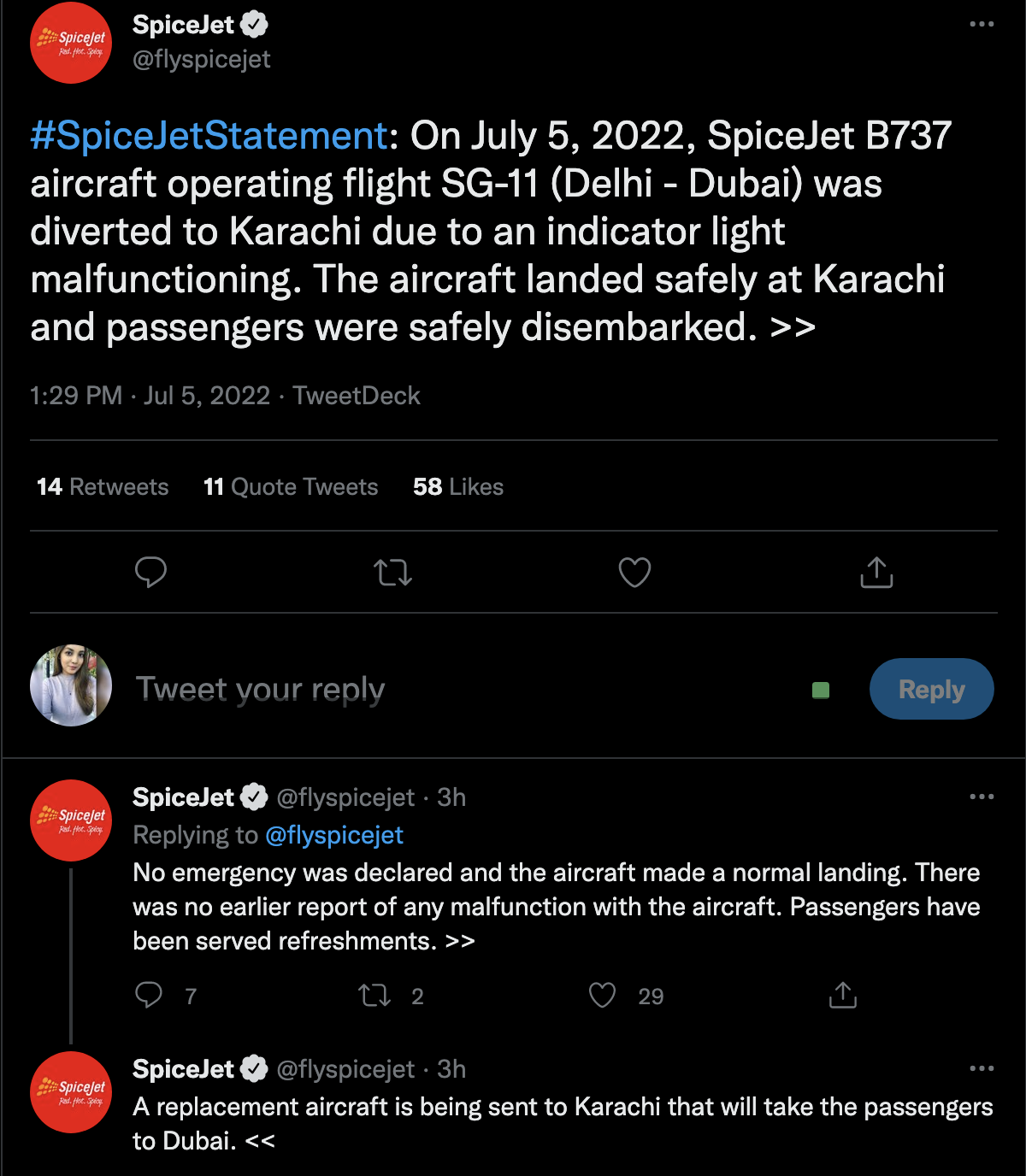
Task: Open more options for the main tweet
Action: pyautogui.click(x=982, y=24)
